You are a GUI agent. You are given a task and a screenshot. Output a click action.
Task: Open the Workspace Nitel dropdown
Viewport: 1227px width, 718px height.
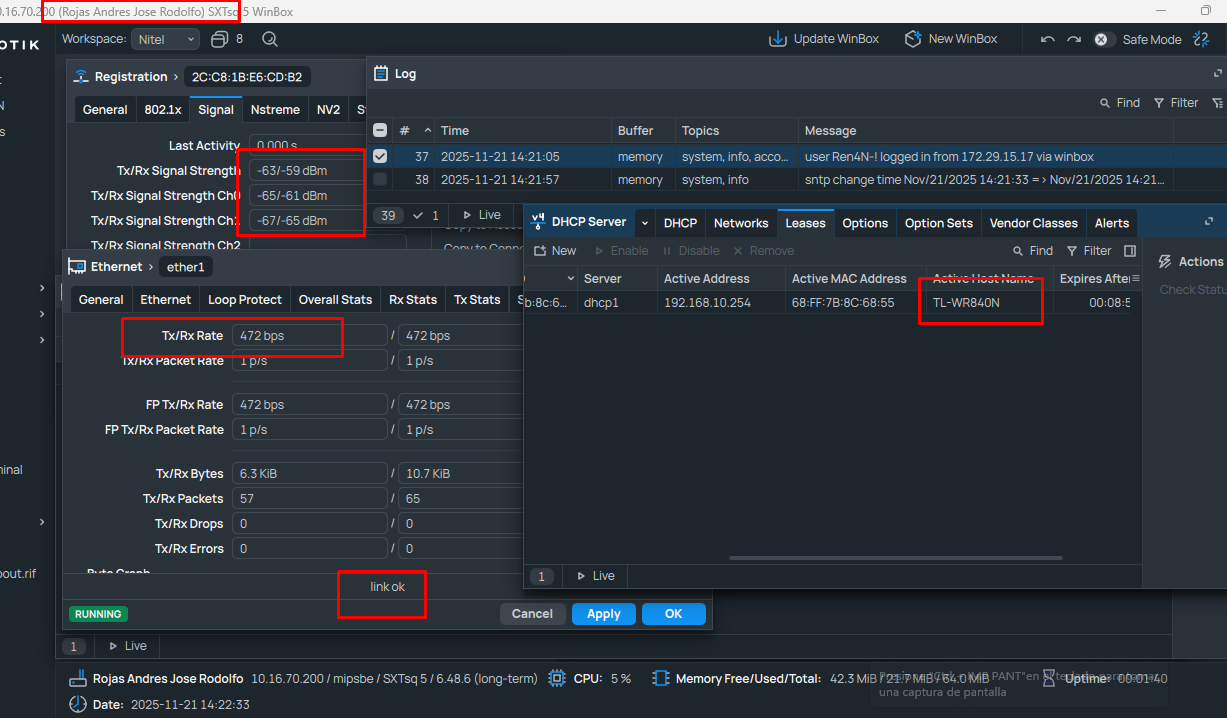[165, 39]
